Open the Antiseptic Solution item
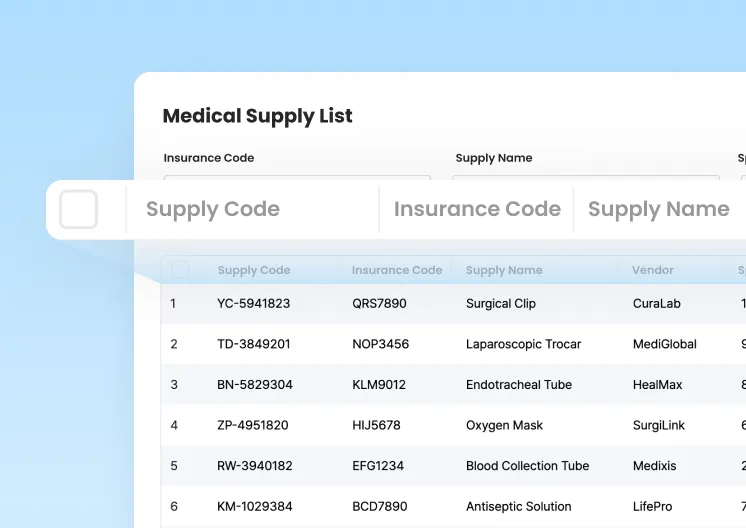746x528 pixels. pos(518,507)
